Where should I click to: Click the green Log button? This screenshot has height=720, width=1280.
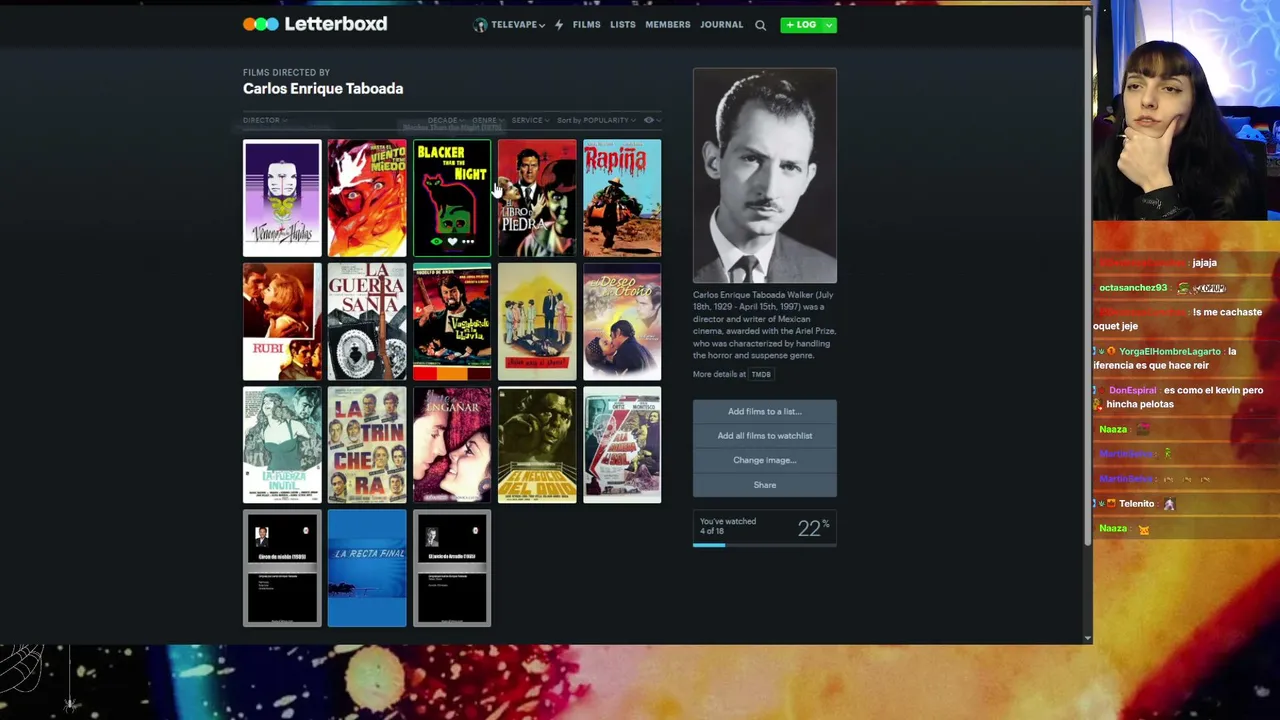[801, 25]
